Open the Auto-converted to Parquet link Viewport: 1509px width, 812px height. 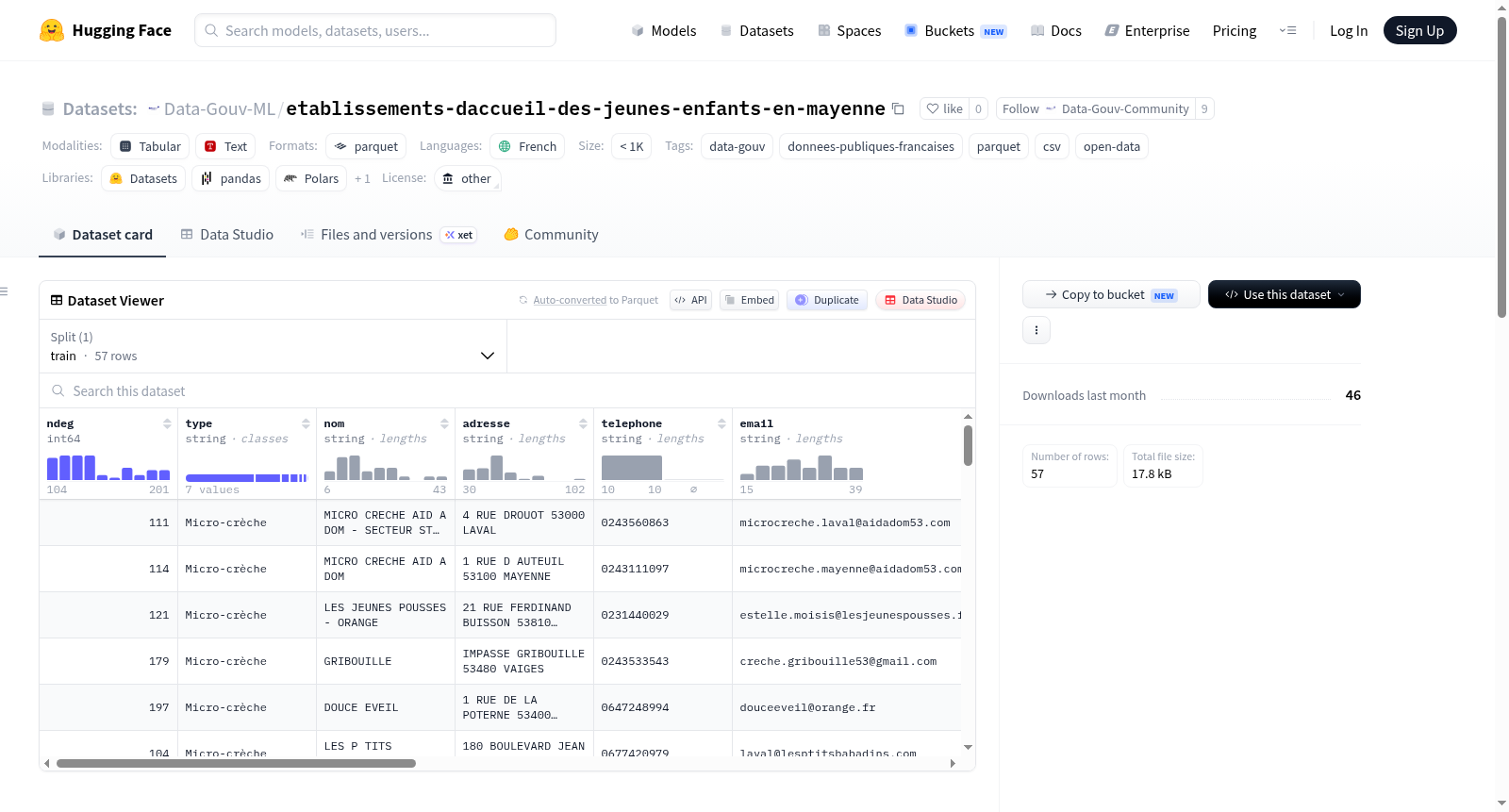570,300
